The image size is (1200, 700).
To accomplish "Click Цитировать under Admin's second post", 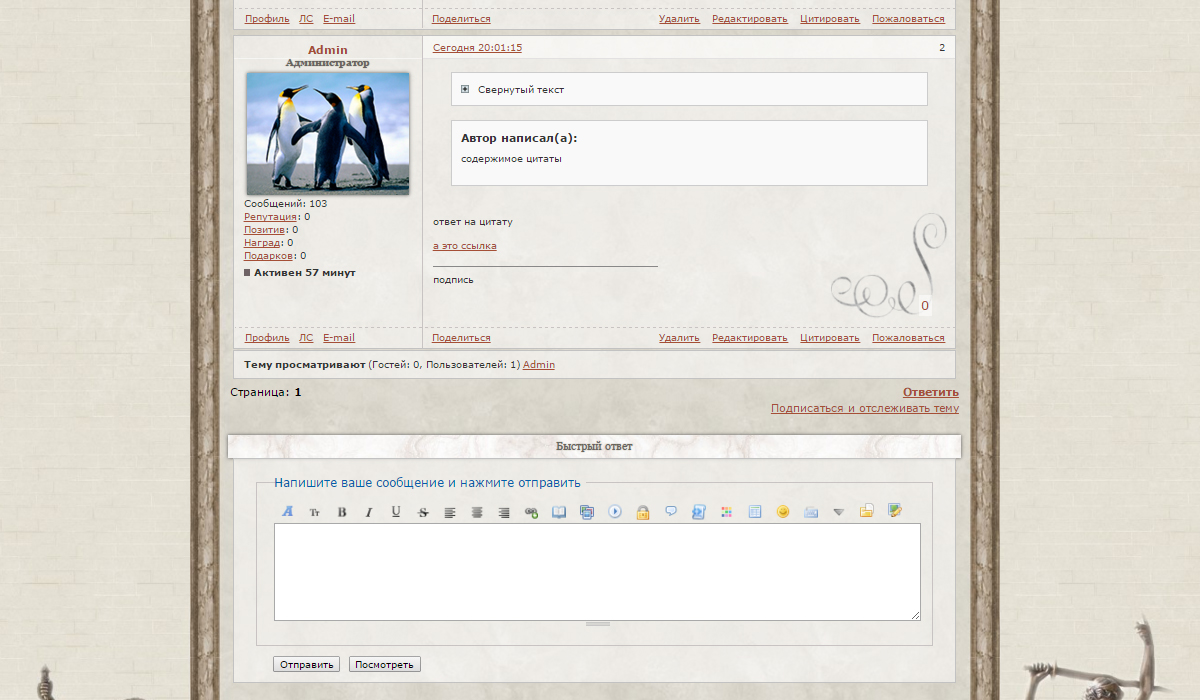I will [x=829, y=338].
